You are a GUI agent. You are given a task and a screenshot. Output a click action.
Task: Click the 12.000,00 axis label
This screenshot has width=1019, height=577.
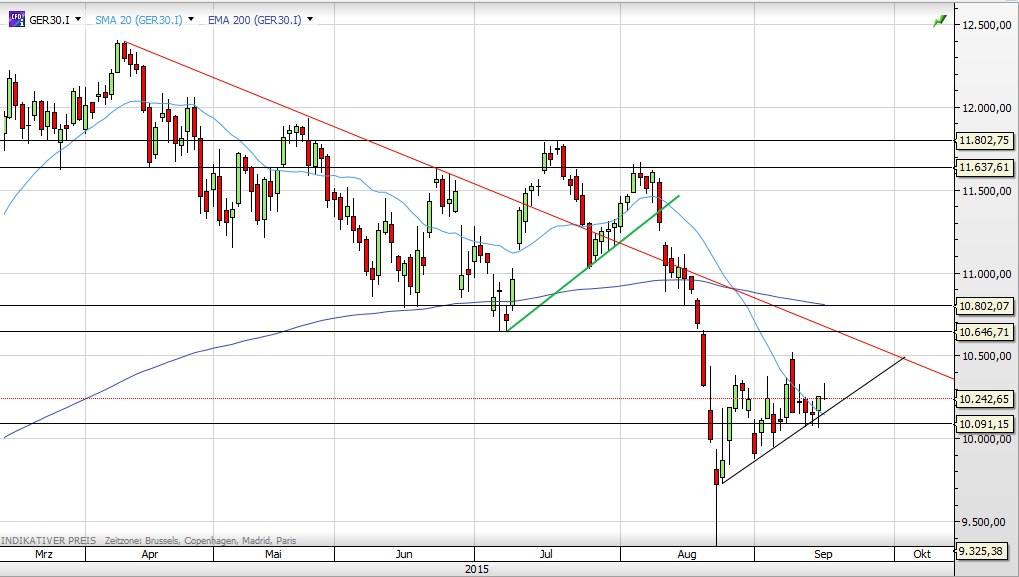pos(987,108)
